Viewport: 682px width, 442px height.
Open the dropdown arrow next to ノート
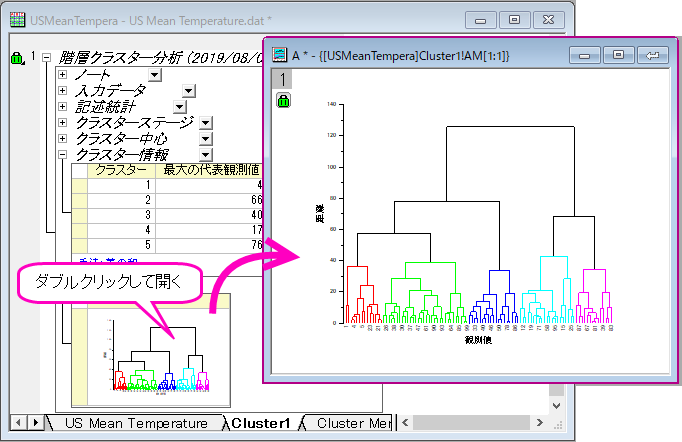pyautogui.click(x=155, y=75)
